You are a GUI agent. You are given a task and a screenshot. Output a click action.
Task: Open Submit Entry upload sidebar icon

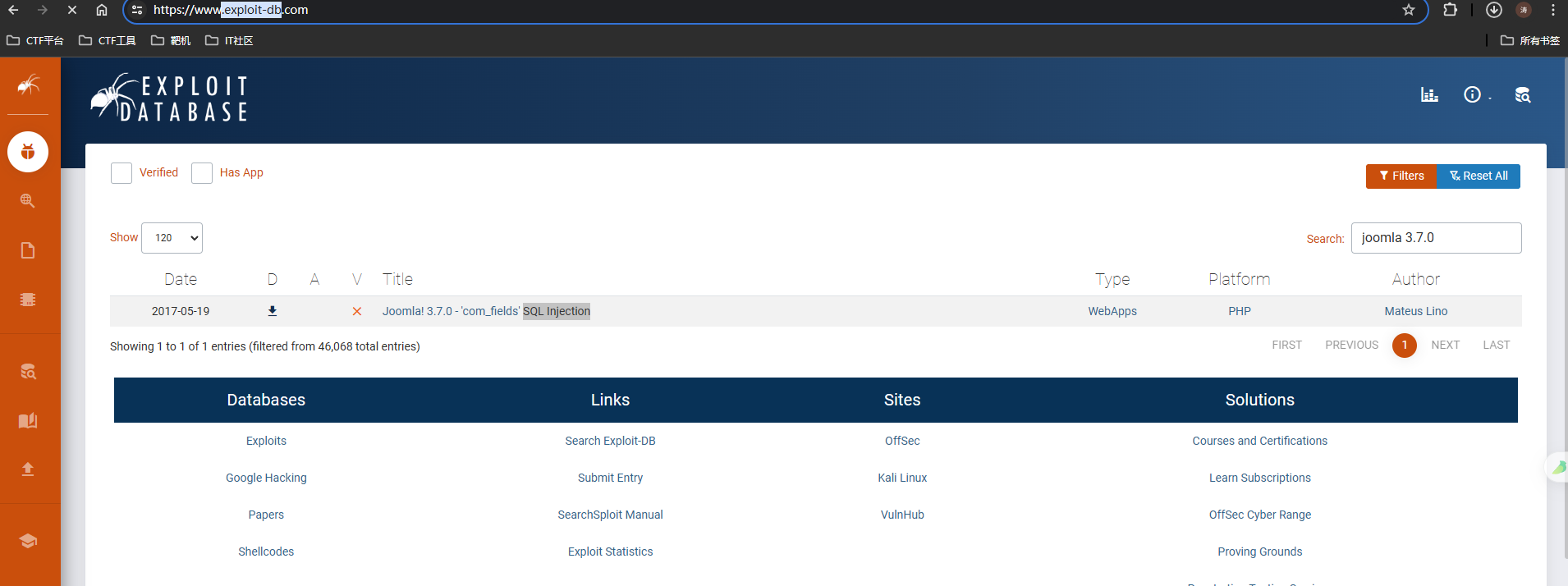click(x=28, y=469)
